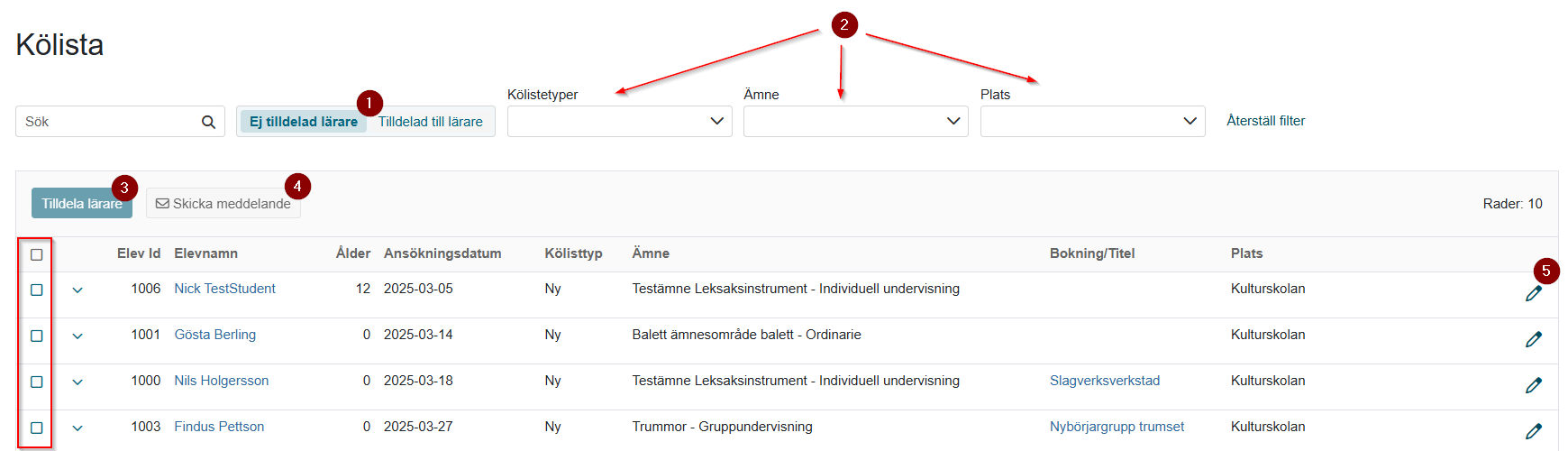The width and height of the screenshot is (1568, 451).
Task: Select Gösta Berling's row checkbox
Action: pos(37,336)
